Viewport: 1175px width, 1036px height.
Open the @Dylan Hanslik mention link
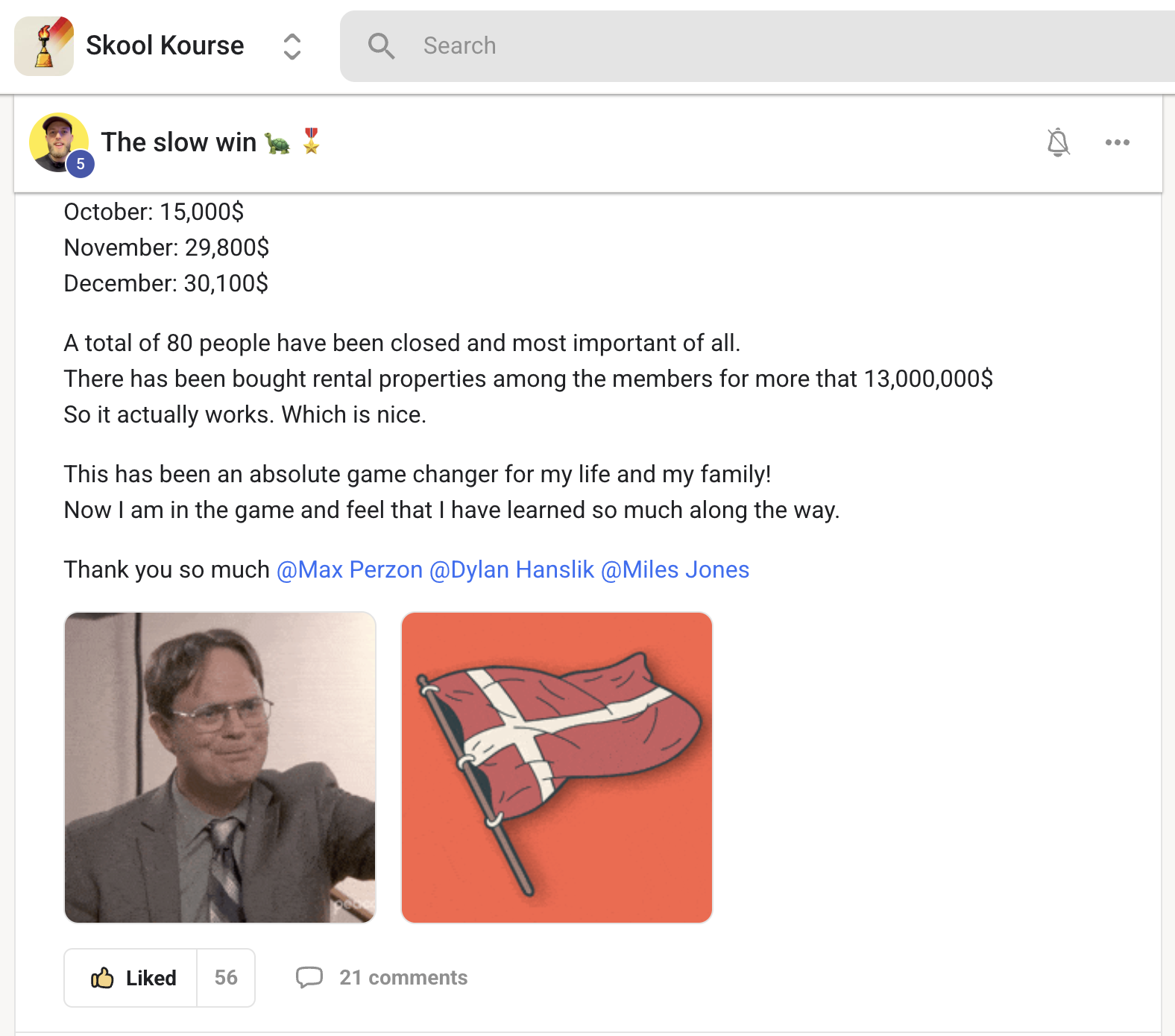click(512, 569)
